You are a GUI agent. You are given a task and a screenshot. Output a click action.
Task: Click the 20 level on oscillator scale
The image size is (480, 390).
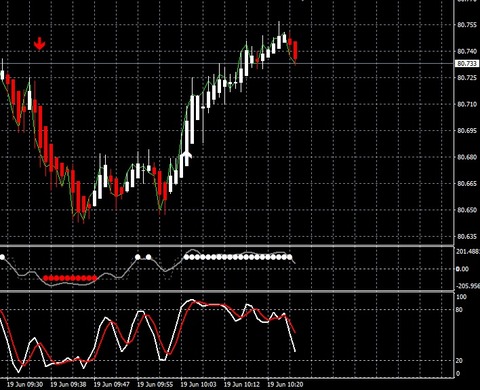pos(459,361)
